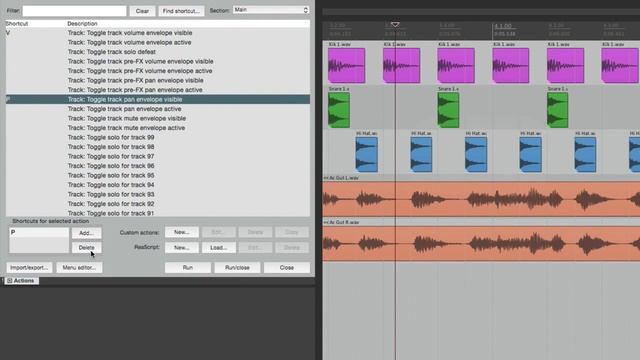Viewport: 640px width, 360px height.
Task: Select 'Toggle track mute envelope visible' action
Action: click(x=158, y=118)
